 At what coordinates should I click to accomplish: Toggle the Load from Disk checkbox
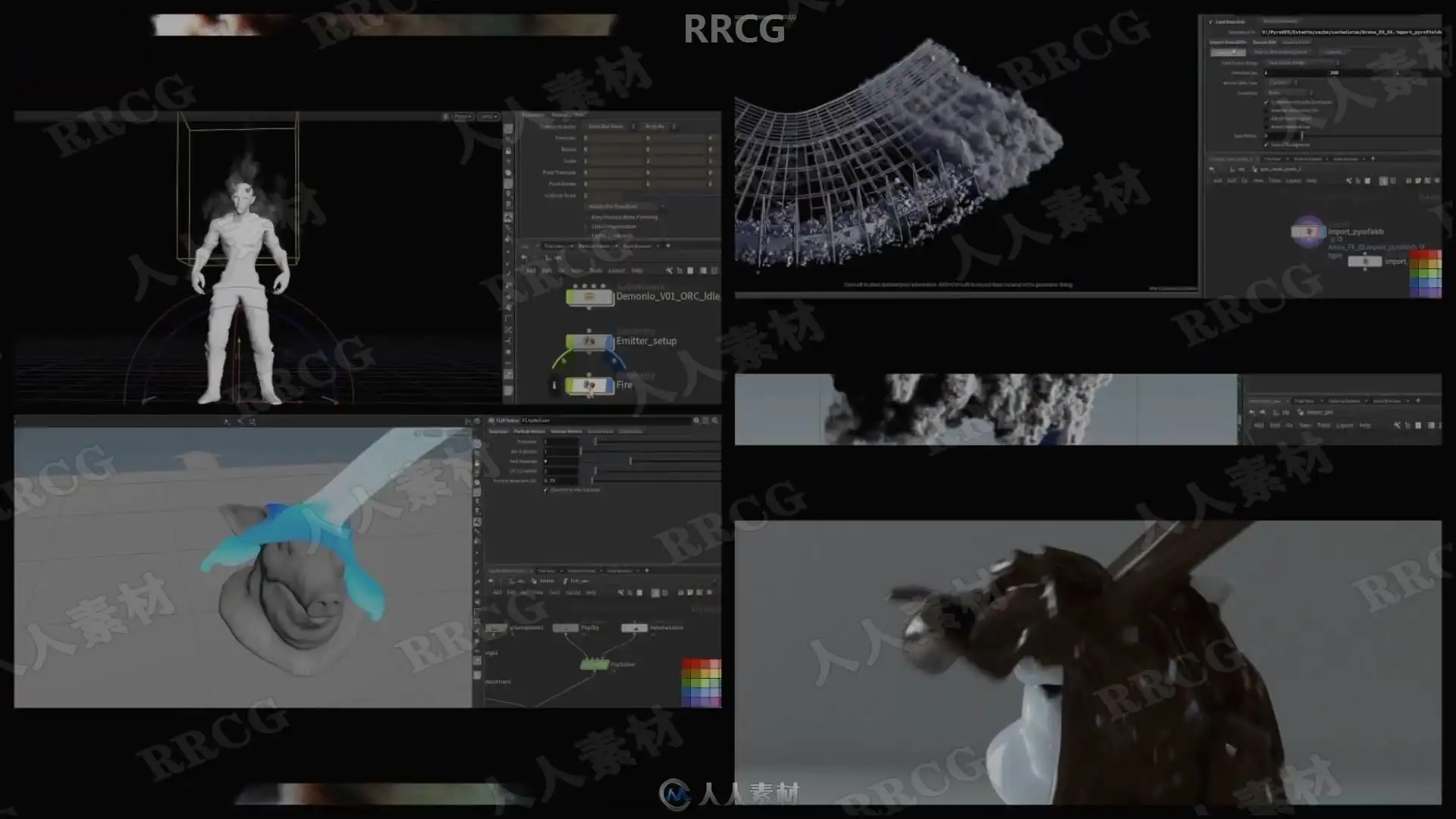point(1211,22)
